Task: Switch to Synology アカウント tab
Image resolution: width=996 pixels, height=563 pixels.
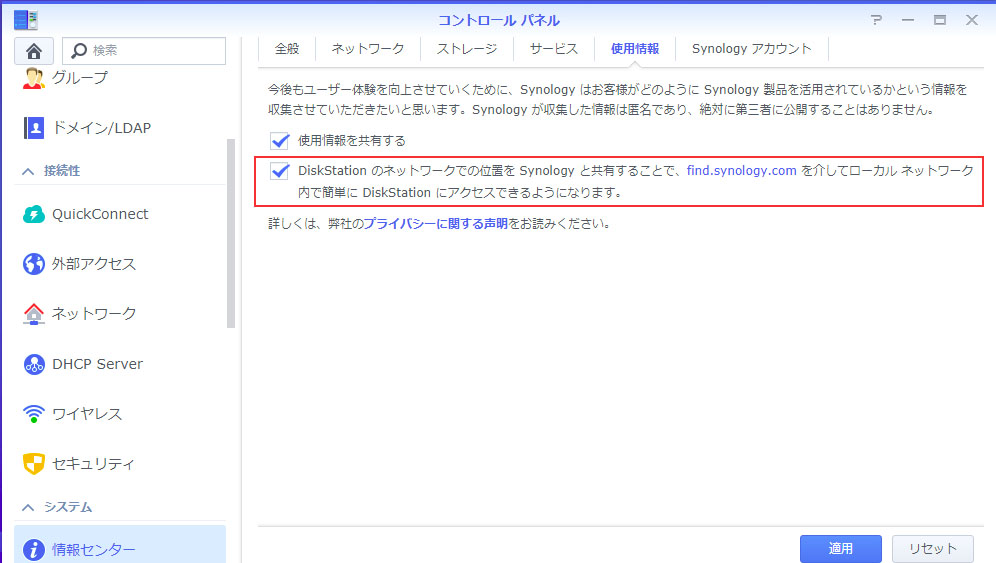Action: (751, 49)
